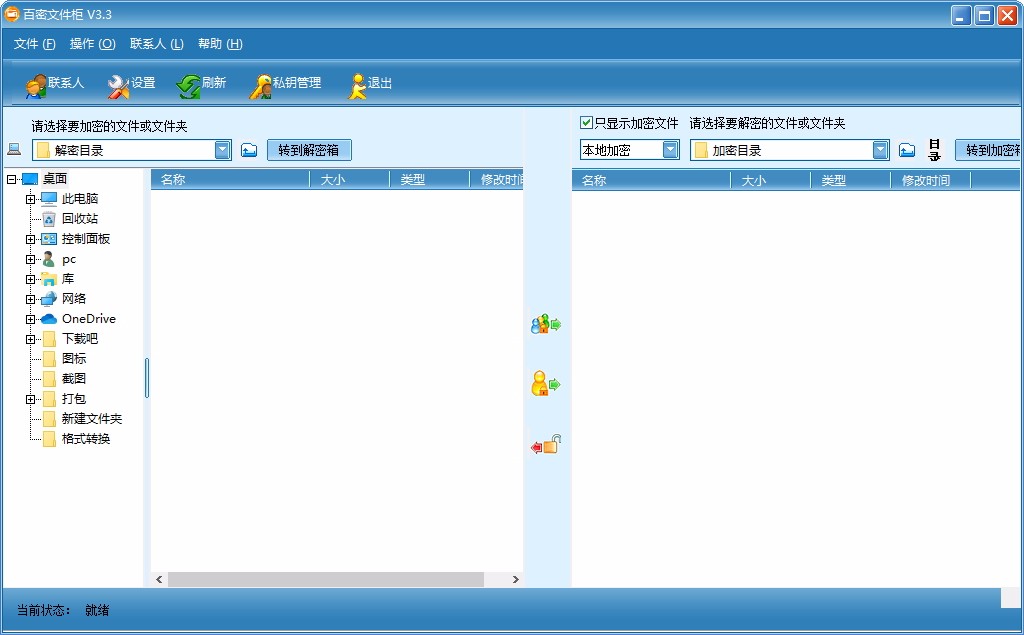
Task: Select 此电脑 icon in tree
Action: click(x=49, y=199)
